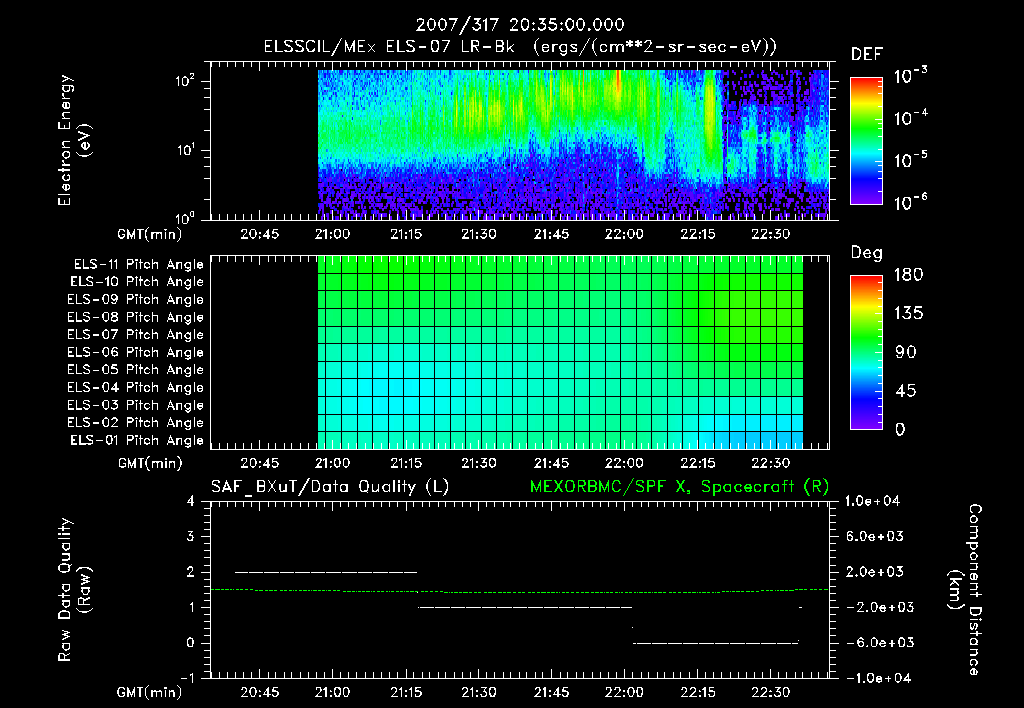Click the -6.0e+03 right axis tick label
This screenshot has width=1024, height=708.
(879, 643)
